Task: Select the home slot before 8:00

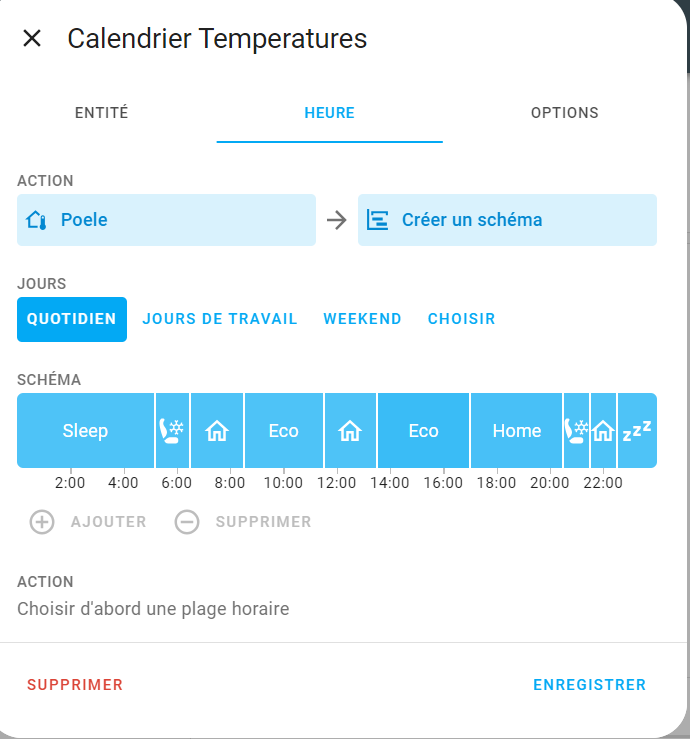Action: [x=217, y=431]
